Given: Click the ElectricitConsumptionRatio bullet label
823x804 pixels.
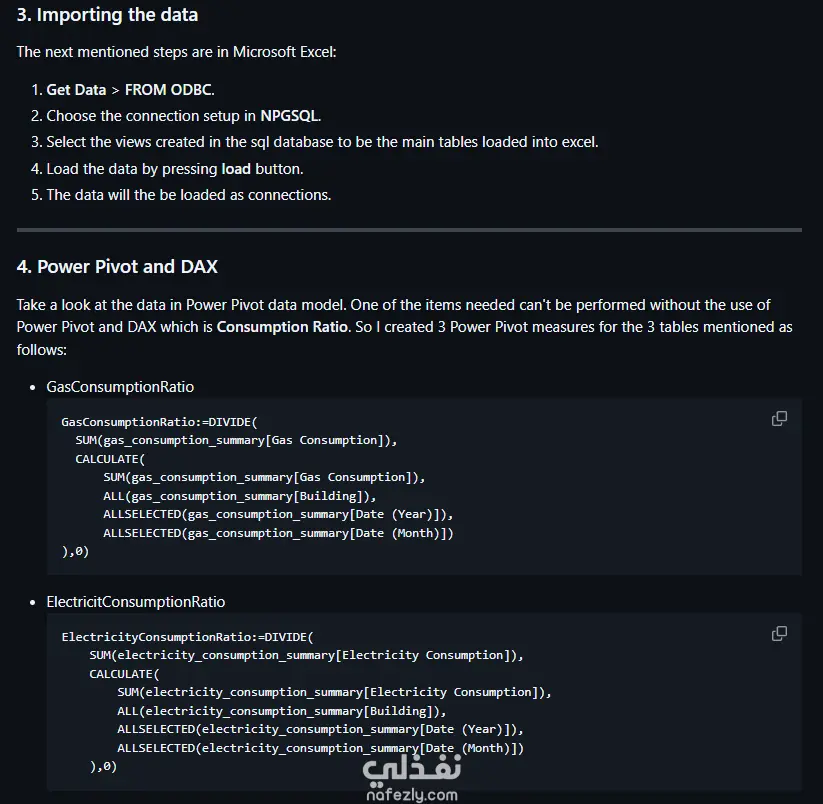Looking at the screenshot, I should 135,602.
